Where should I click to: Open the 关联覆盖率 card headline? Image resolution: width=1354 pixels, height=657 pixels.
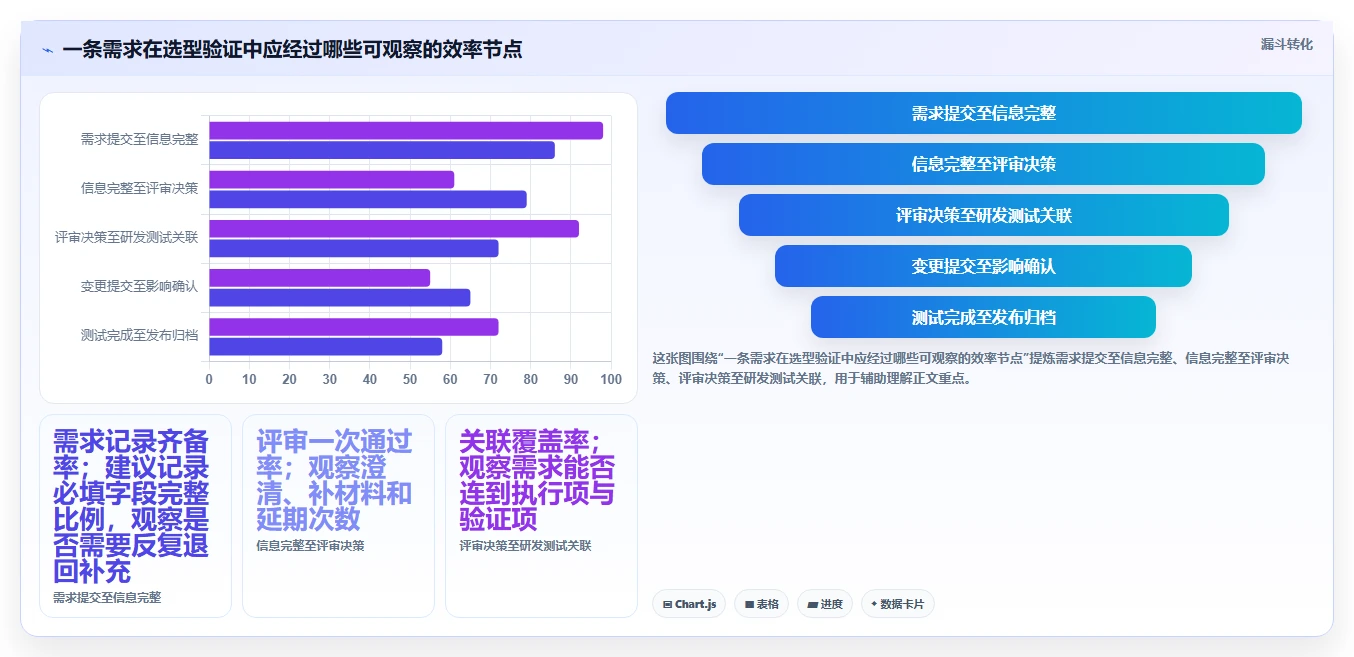pos(538,481)
